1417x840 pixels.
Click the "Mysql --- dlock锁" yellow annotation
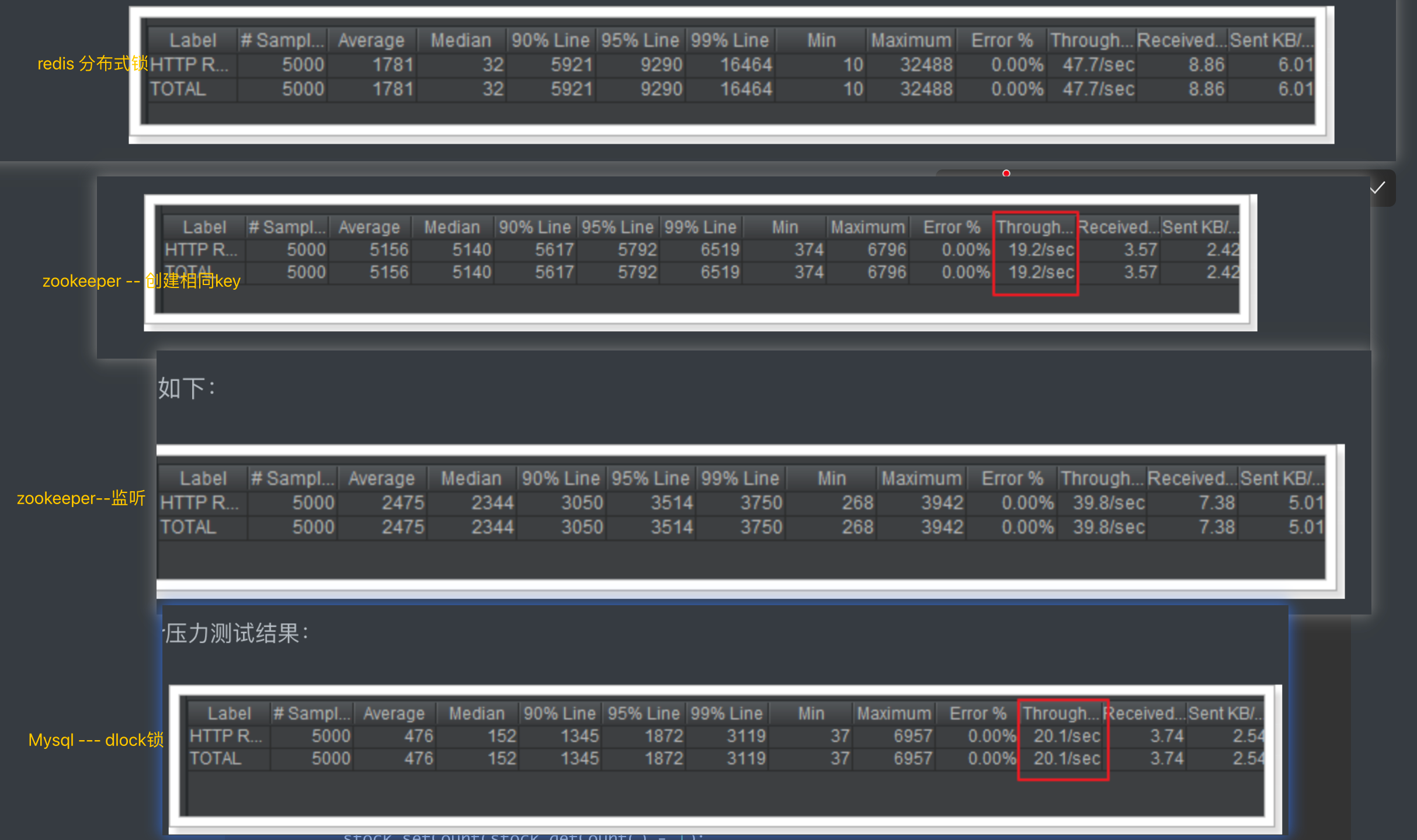coord(96,740)
